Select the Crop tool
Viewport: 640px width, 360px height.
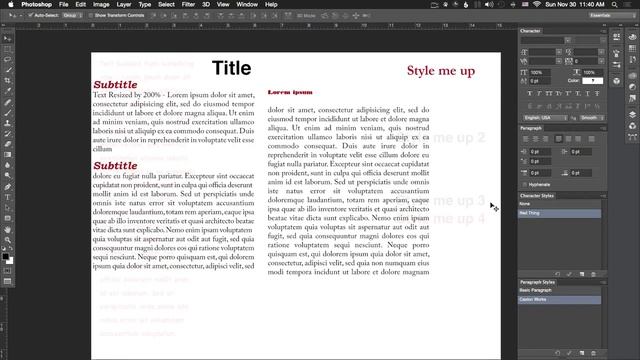(7, 81)
